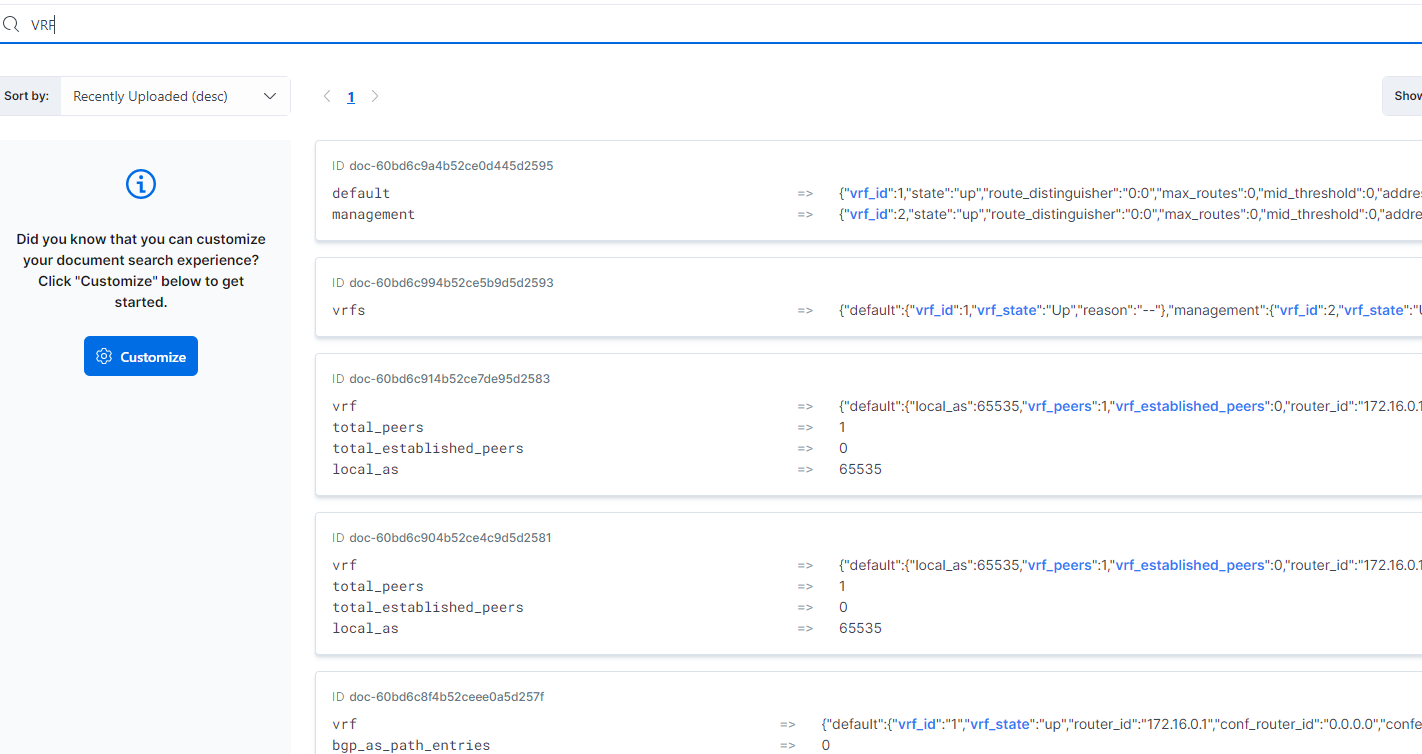Click the vrf_id link in the bottom document
The width and height of the screenshot is (1422, 754).
click(918, 723)
